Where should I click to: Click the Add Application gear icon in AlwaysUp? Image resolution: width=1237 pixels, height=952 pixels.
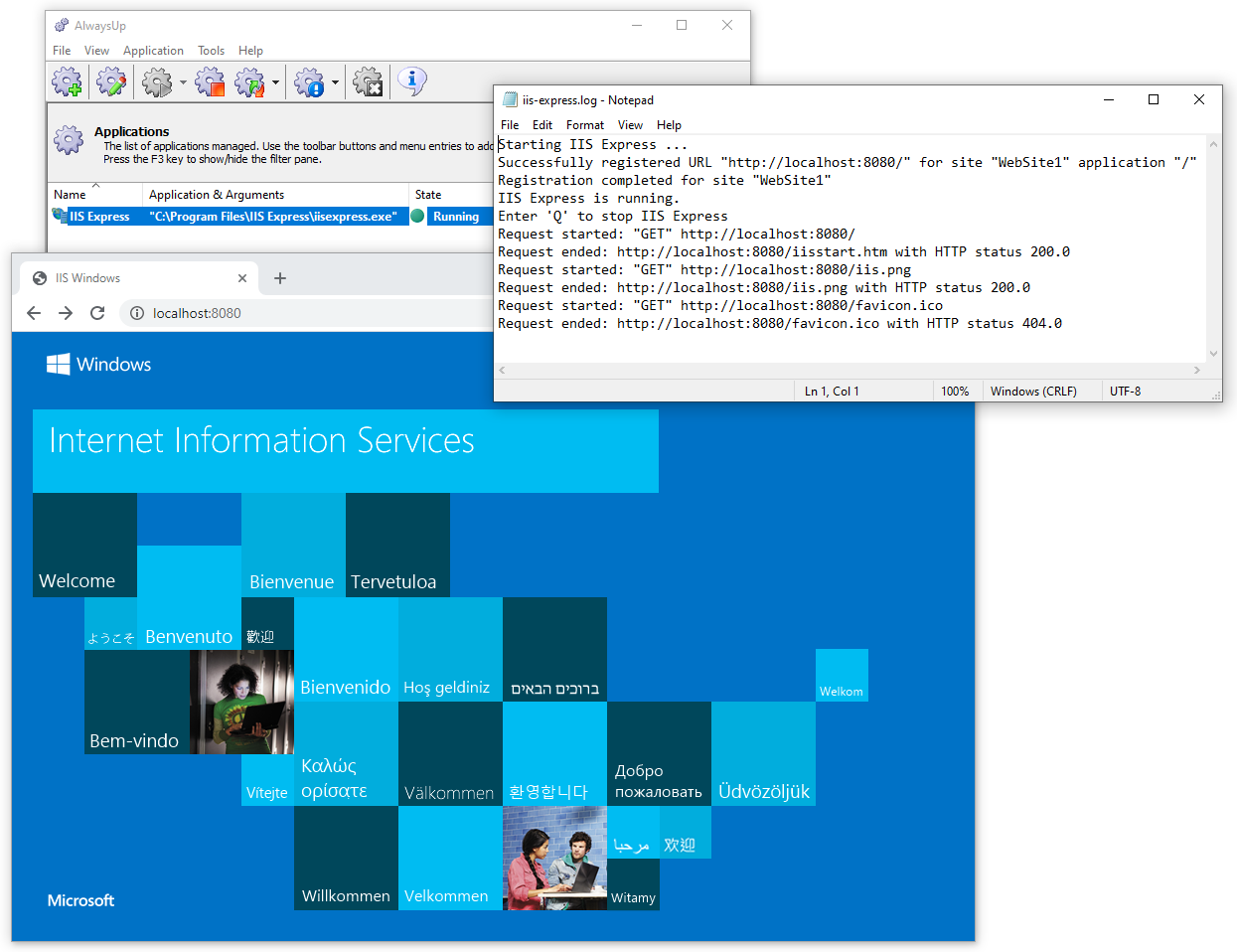[68, 81]
